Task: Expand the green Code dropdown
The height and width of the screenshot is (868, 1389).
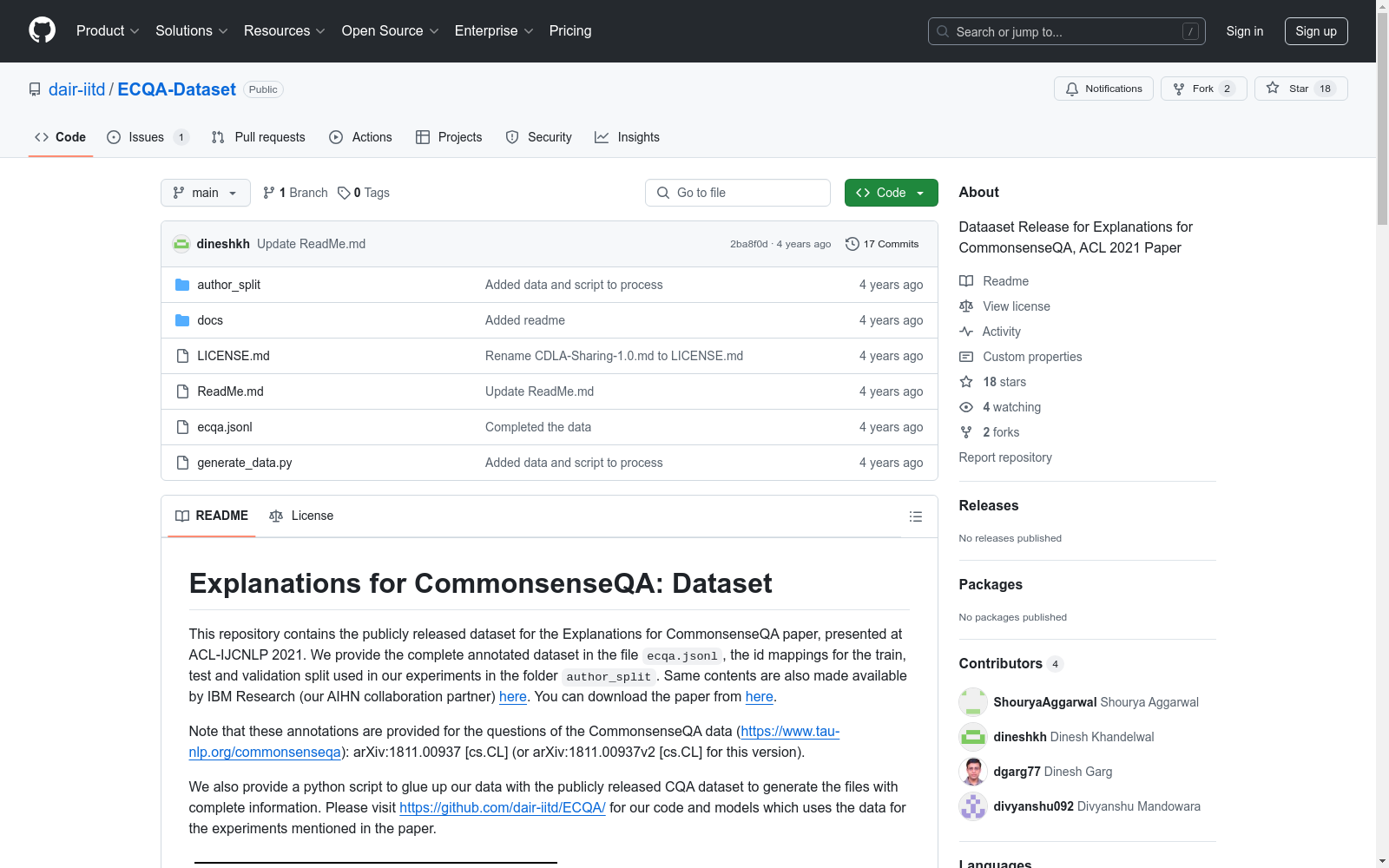Action: (891, 193)
